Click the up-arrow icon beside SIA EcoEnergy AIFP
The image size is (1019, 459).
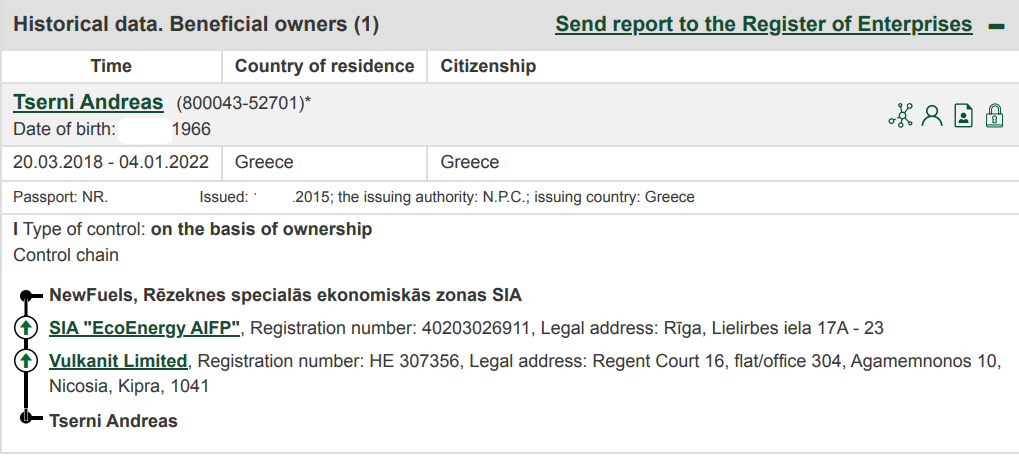point(26,327)
